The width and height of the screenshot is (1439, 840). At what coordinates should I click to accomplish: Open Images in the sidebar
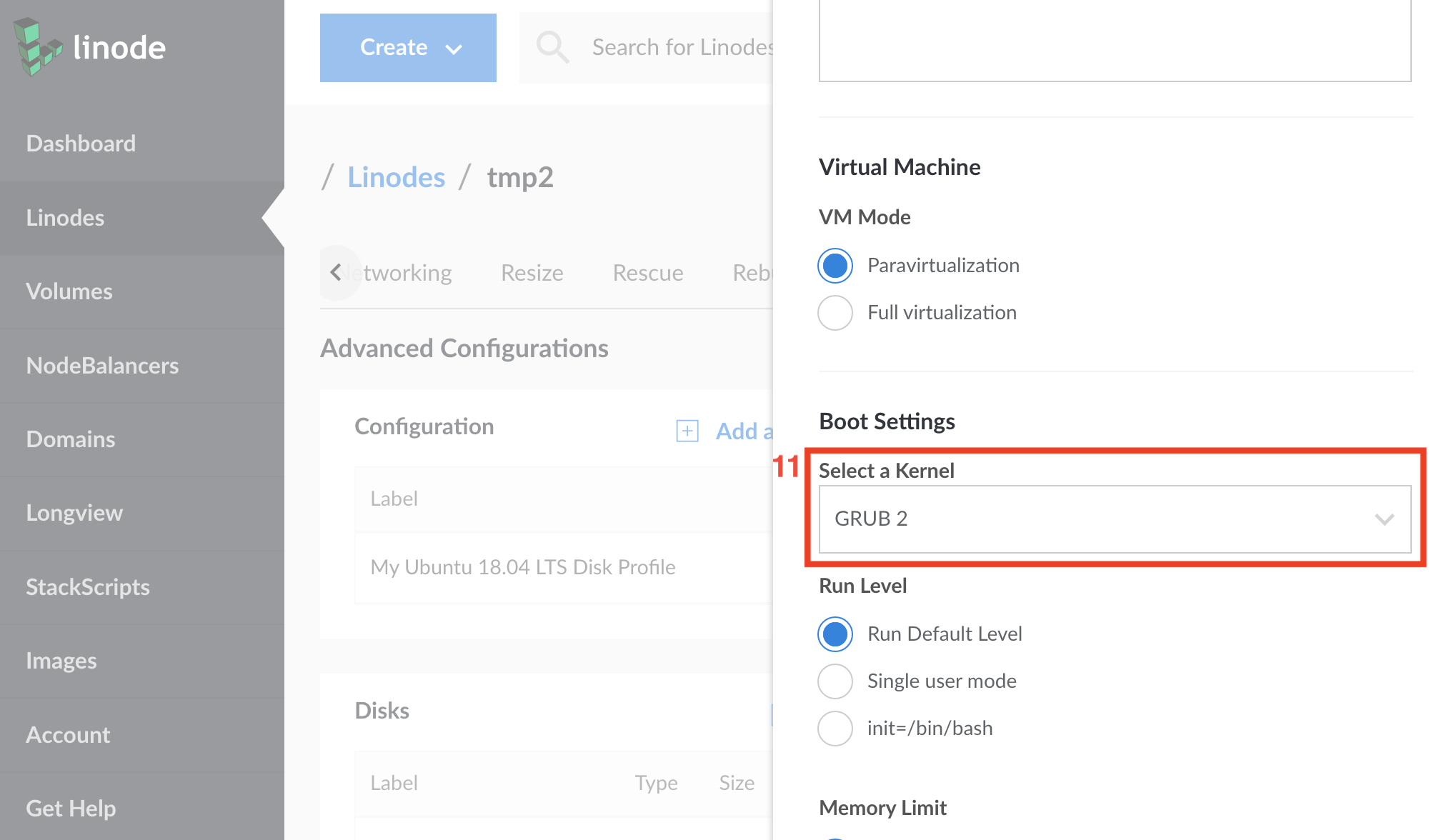pyautogui.click(x=142, y=661)
